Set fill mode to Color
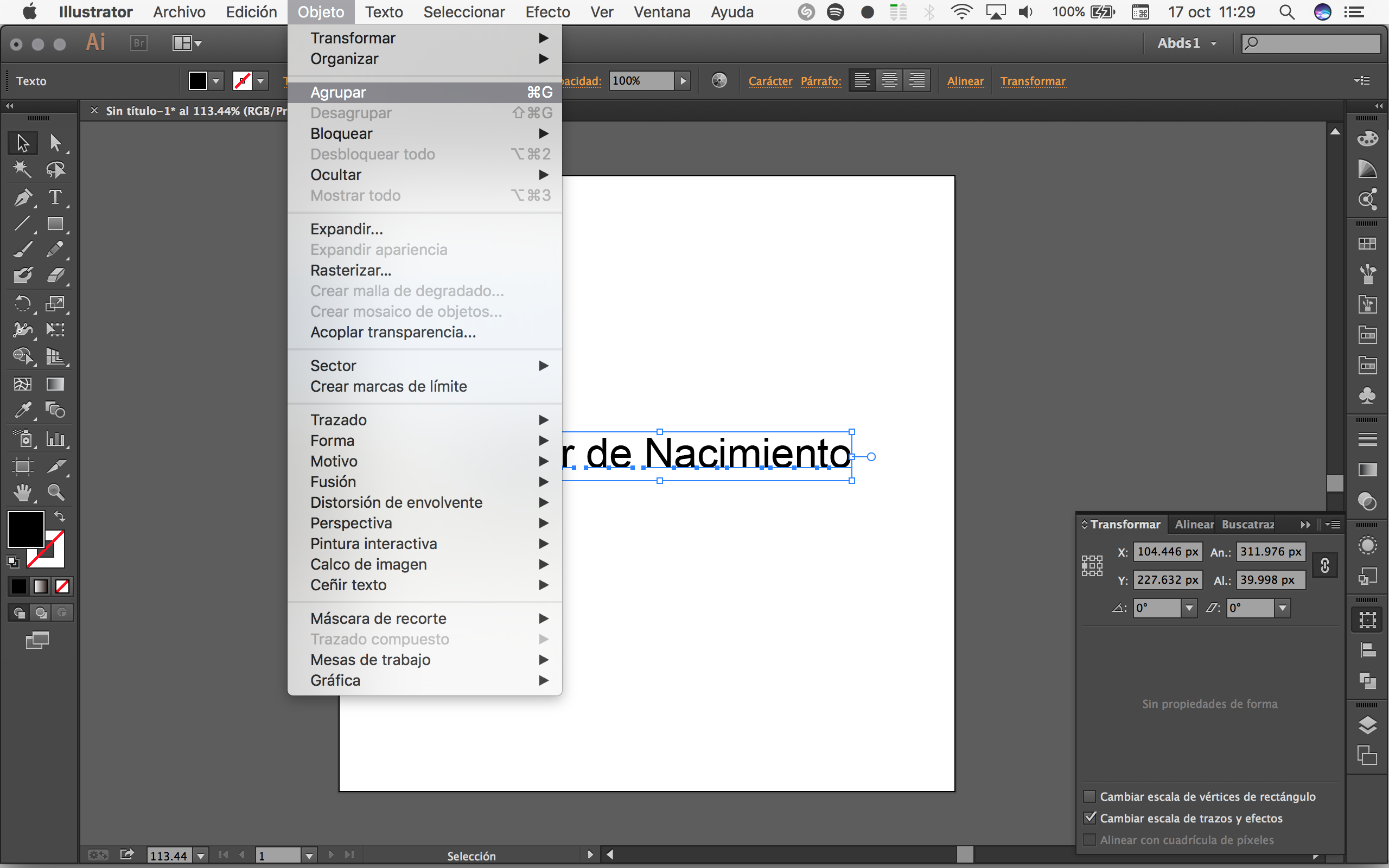 (18, 586)
